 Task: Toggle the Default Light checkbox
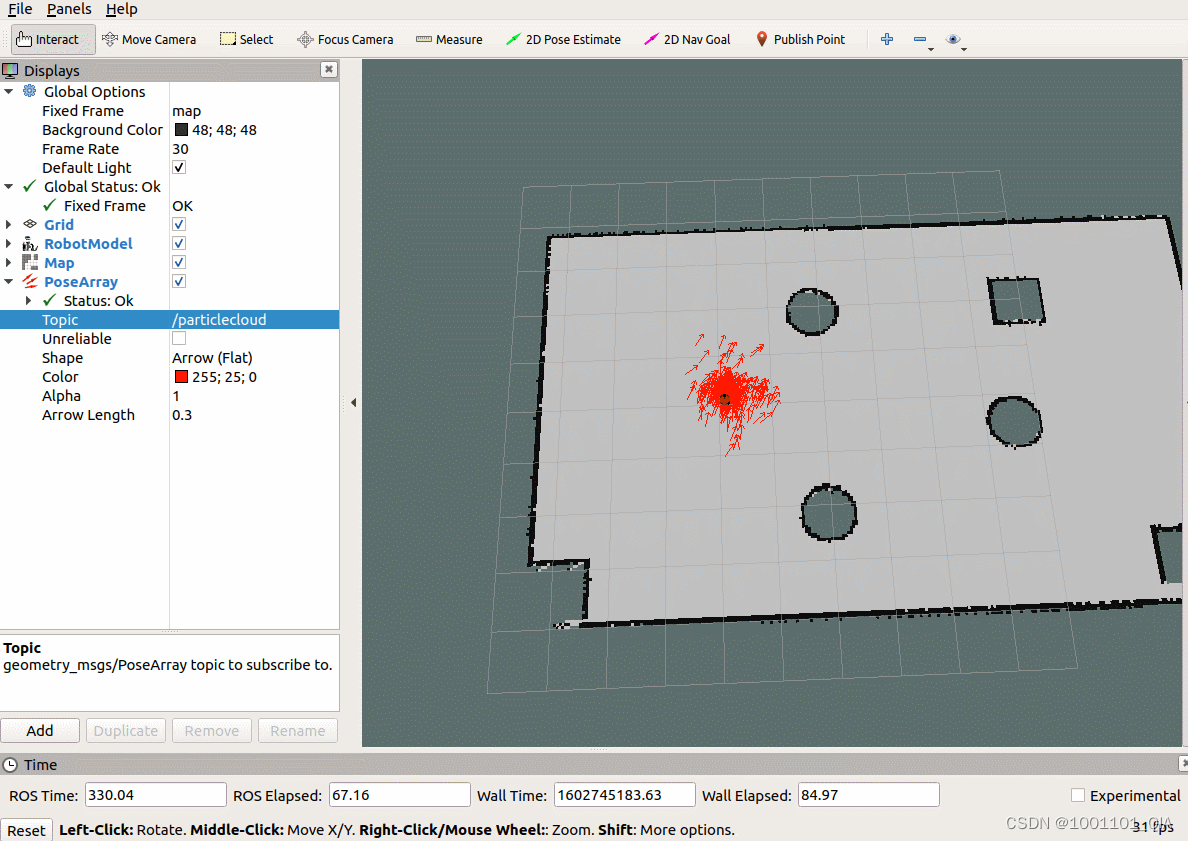pos(179,167)
